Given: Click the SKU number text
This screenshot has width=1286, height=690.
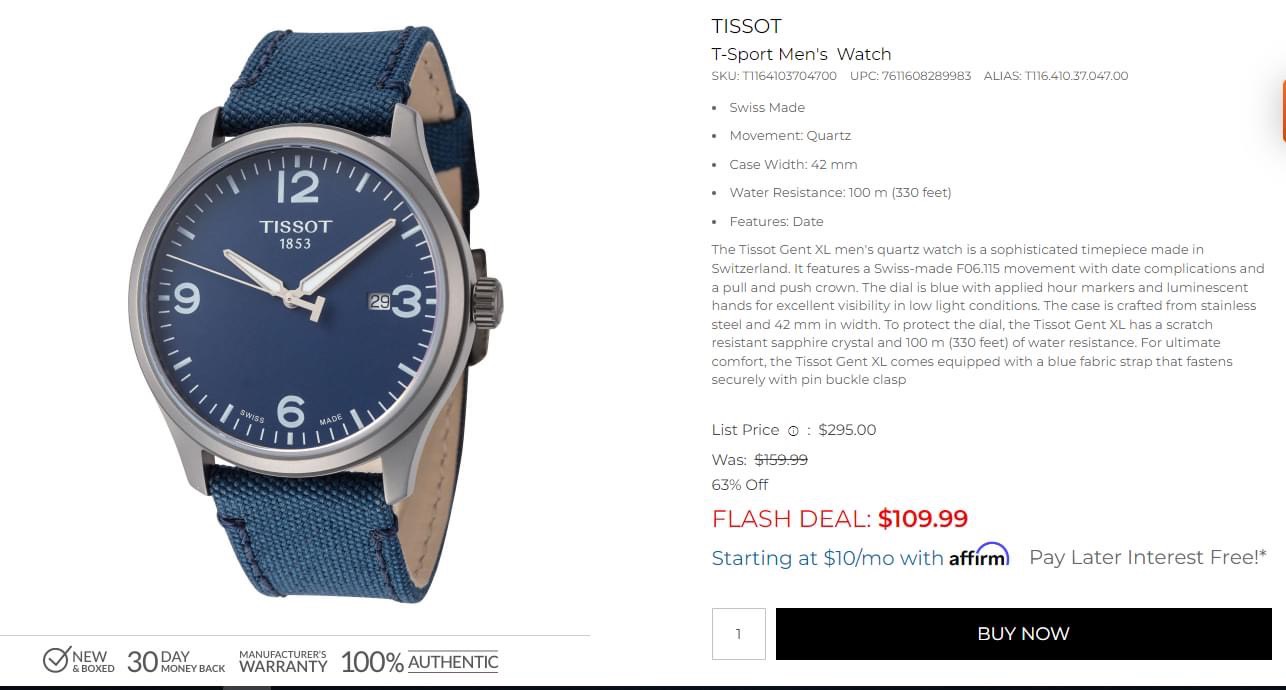Looking at the screenshot, I should point(774,76).
